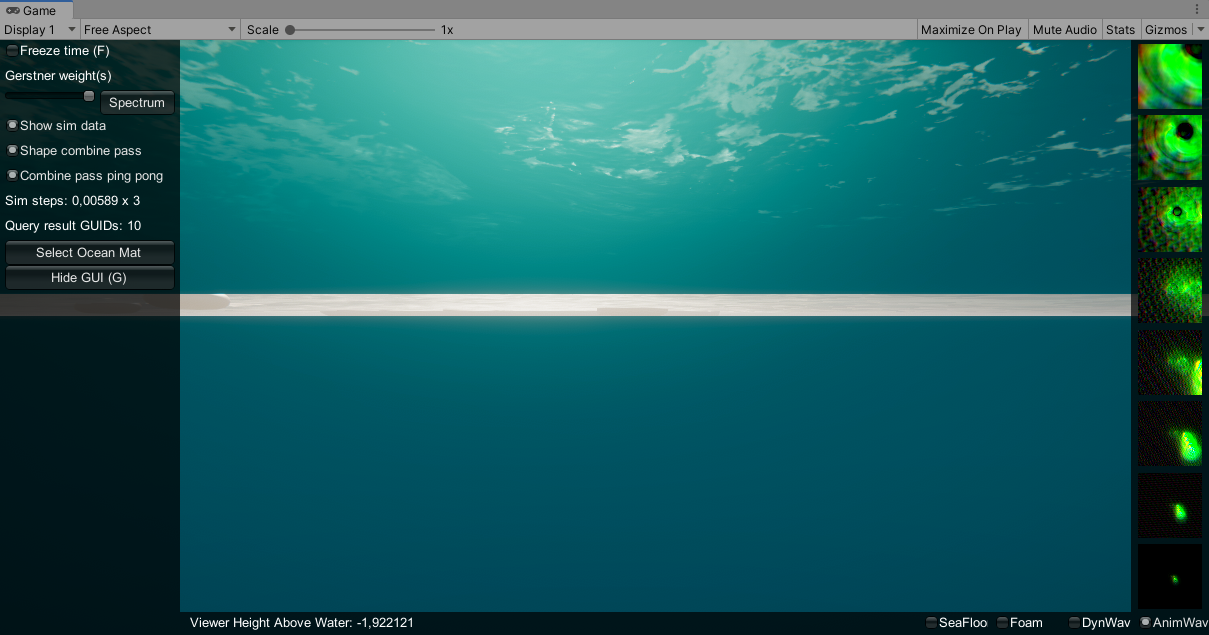Viewport: 1209px width, 635px height.
Task: Open the Display 1 dropdown
Action: (x=38, y=29)
